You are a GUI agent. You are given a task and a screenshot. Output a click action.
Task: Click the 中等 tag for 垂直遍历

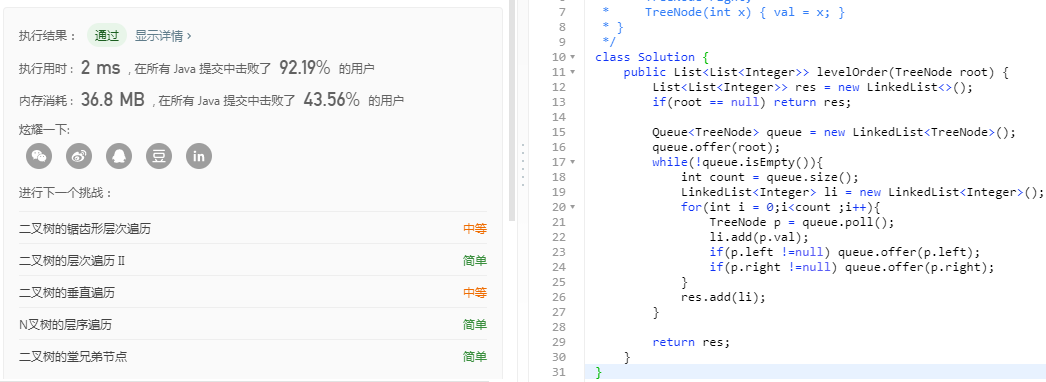coord(475,293)
